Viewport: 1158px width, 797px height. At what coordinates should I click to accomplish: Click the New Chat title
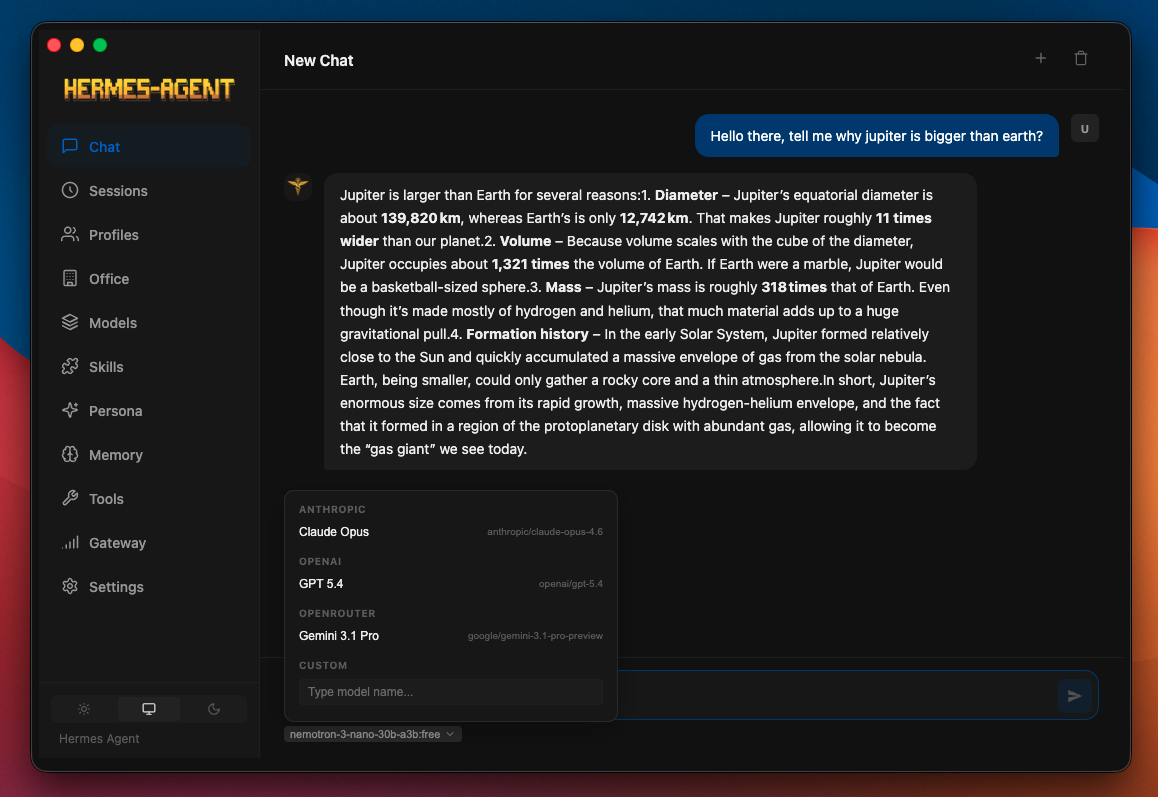click(319, 61)
